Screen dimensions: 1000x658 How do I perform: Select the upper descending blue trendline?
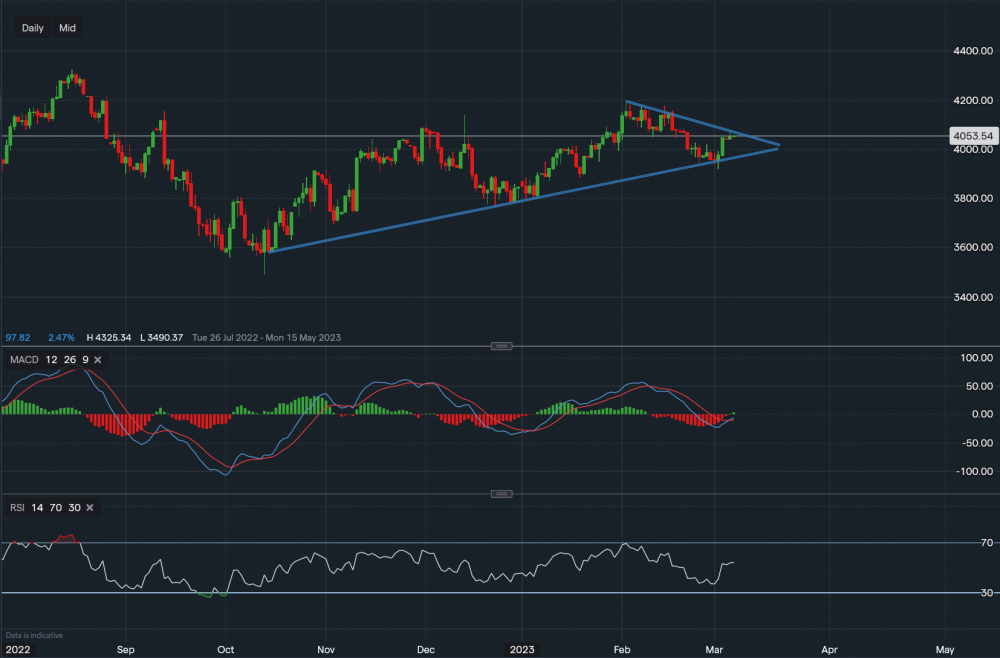coord(700,123)
